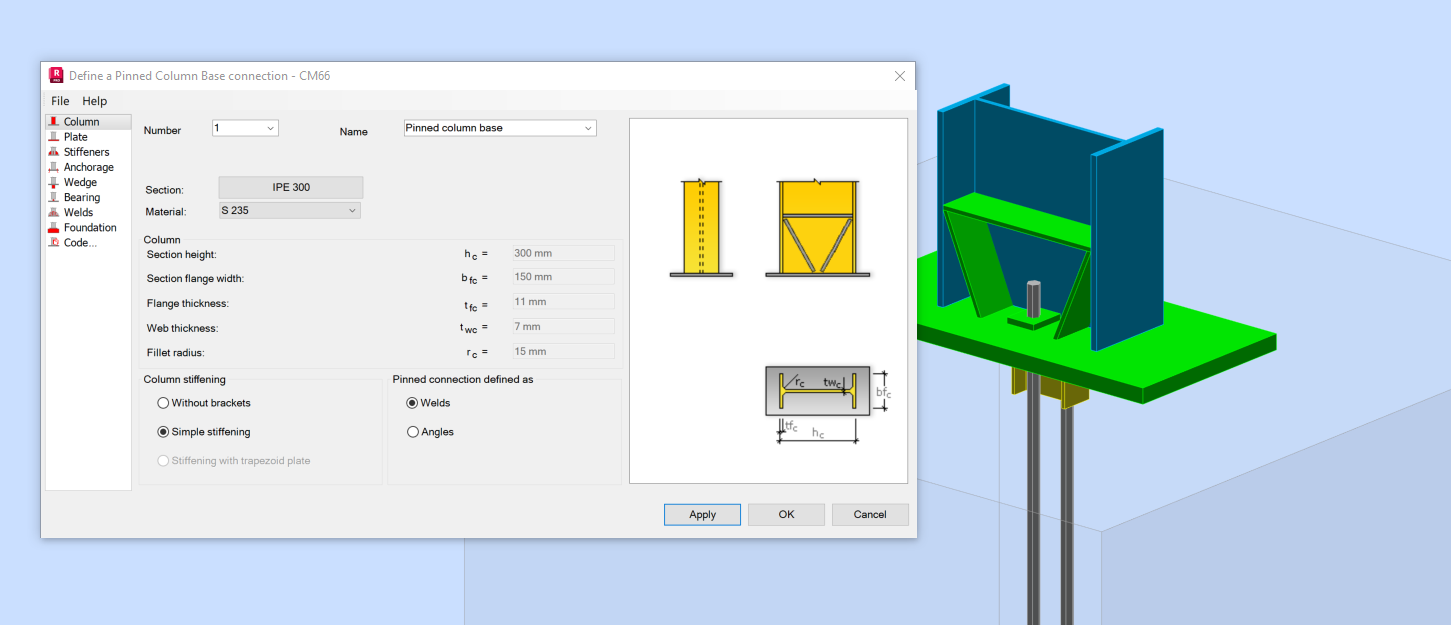The height and width of the screenshot is (625, 1451).
Task: Open the Help menu
Action: tap(94, 101)
